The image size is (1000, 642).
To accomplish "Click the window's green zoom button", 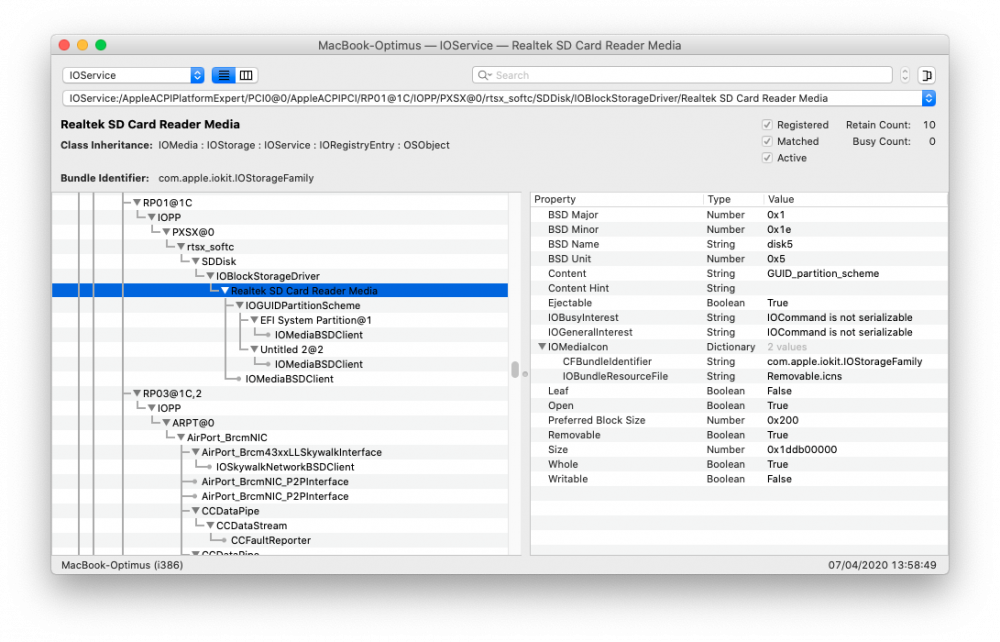I will [101, 45].
